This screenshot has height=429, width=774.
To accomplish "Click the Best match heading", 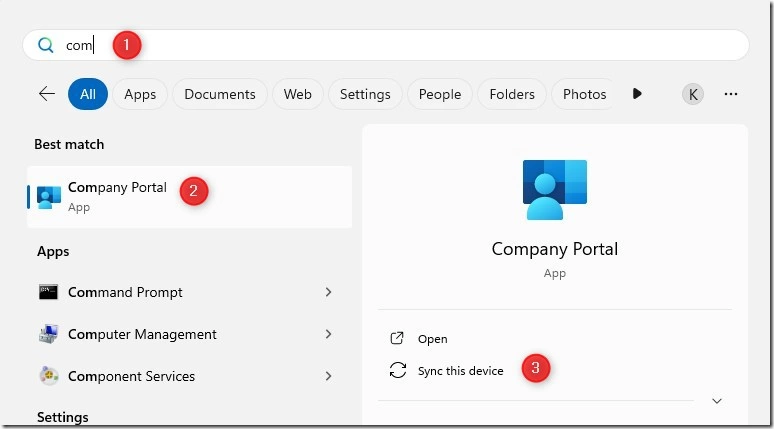I will tap(69, 145).
